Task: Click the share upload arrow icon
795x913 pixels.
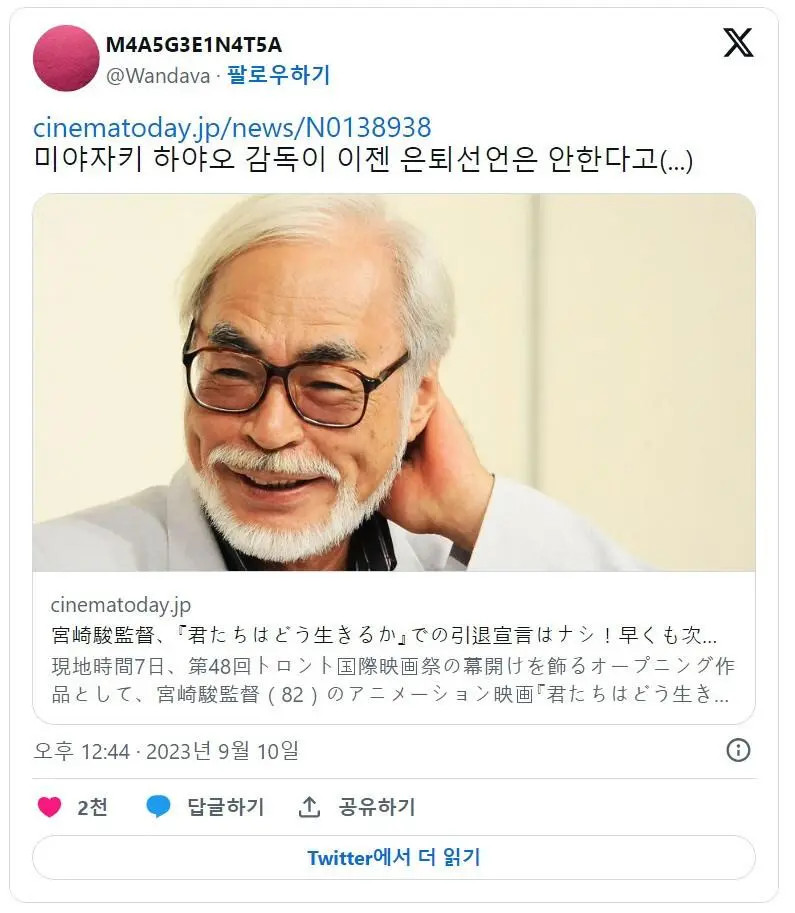Action: [309, 806]
